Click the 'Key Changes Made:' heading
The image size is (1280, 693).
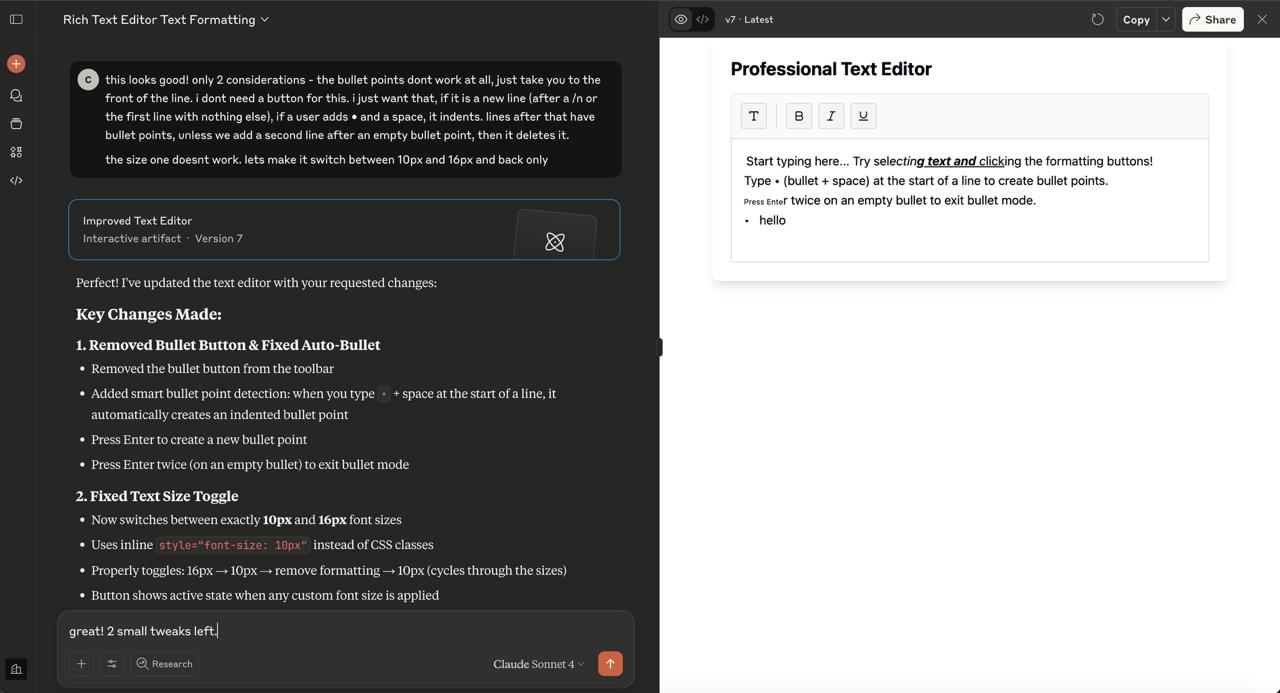[x=149, y=314]
